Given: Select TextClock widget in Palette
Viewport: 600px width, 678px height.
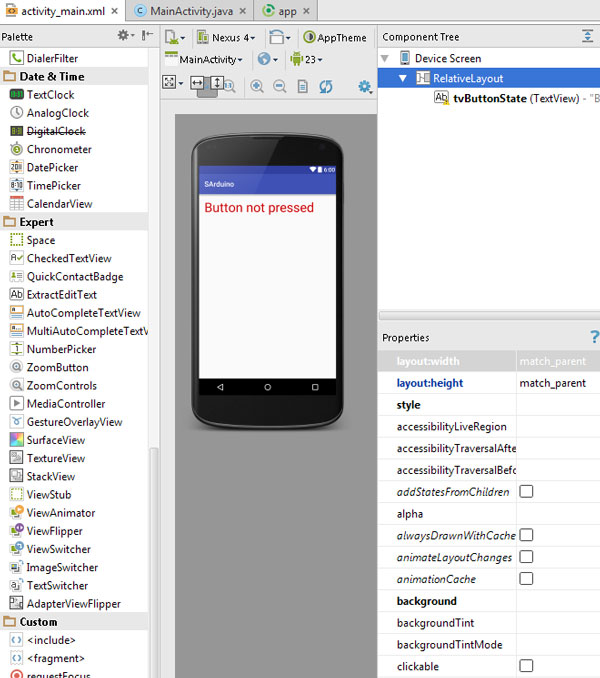Looking at the screenshot, I should pos(42,94).
